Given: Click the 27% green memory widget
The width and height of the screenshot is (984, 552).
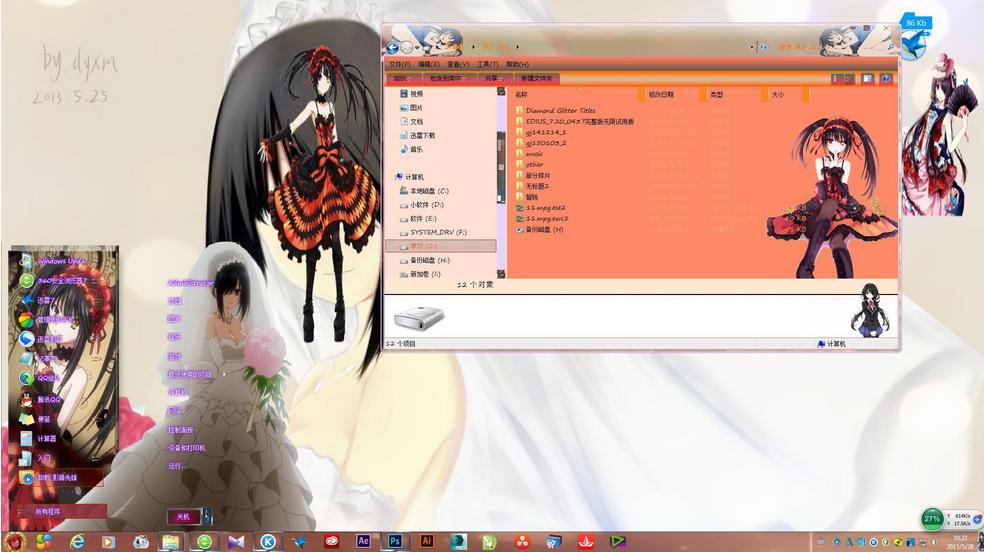Looking at the screenshot, I should 932,519.
